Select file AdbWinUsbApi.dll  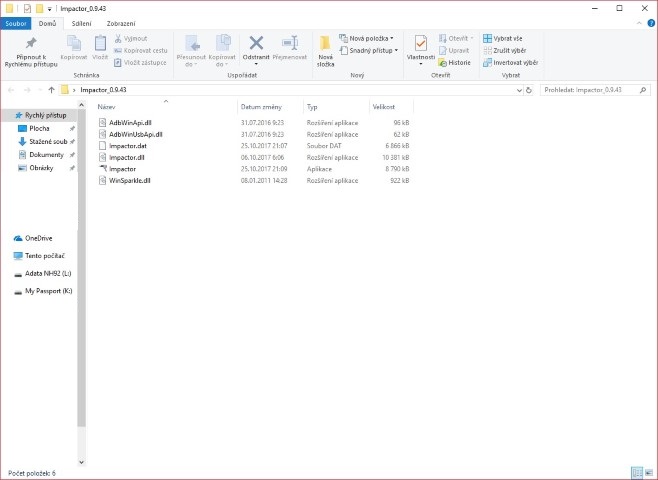pos(136,134)
